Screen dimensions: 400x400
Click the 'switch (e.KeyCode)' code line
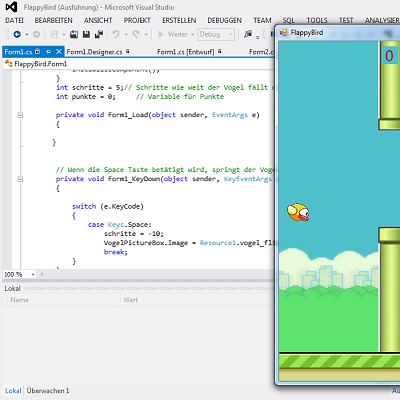pos(108,206)
